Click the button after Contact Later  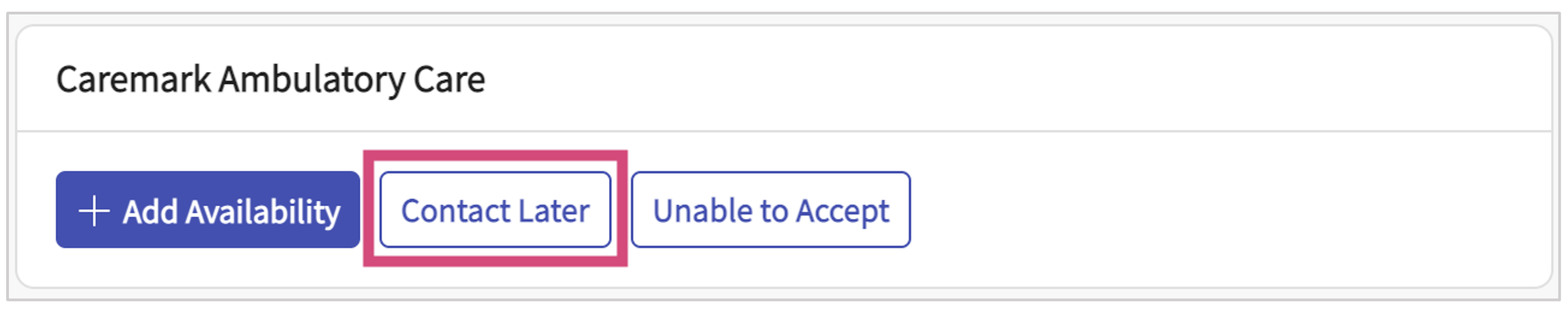[x=770, y=210]
